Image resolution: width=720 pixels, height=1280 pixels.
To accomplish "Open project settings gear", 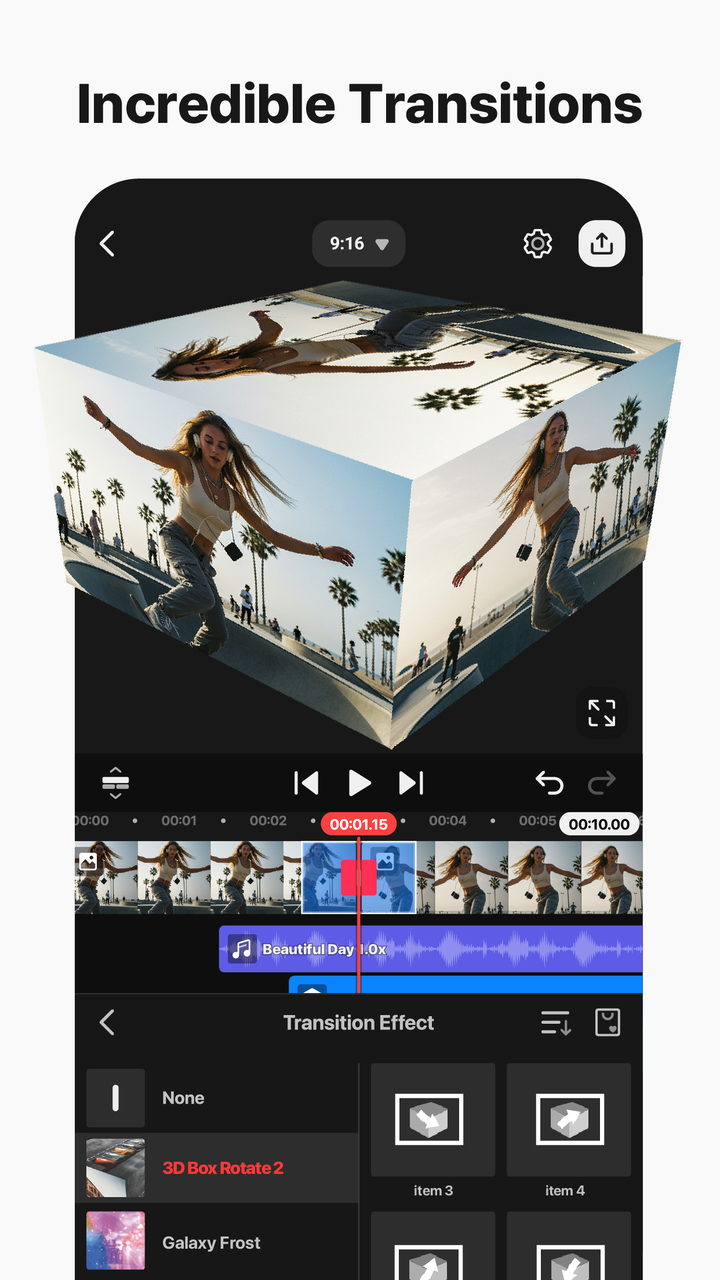I will click(x=538, y=243).
